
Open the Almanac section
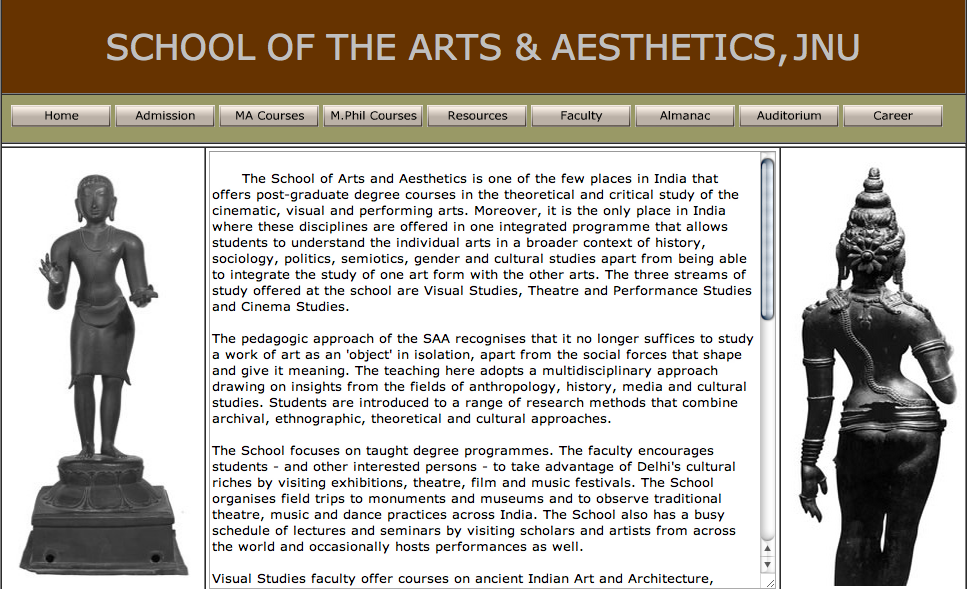tap(684, 115)
